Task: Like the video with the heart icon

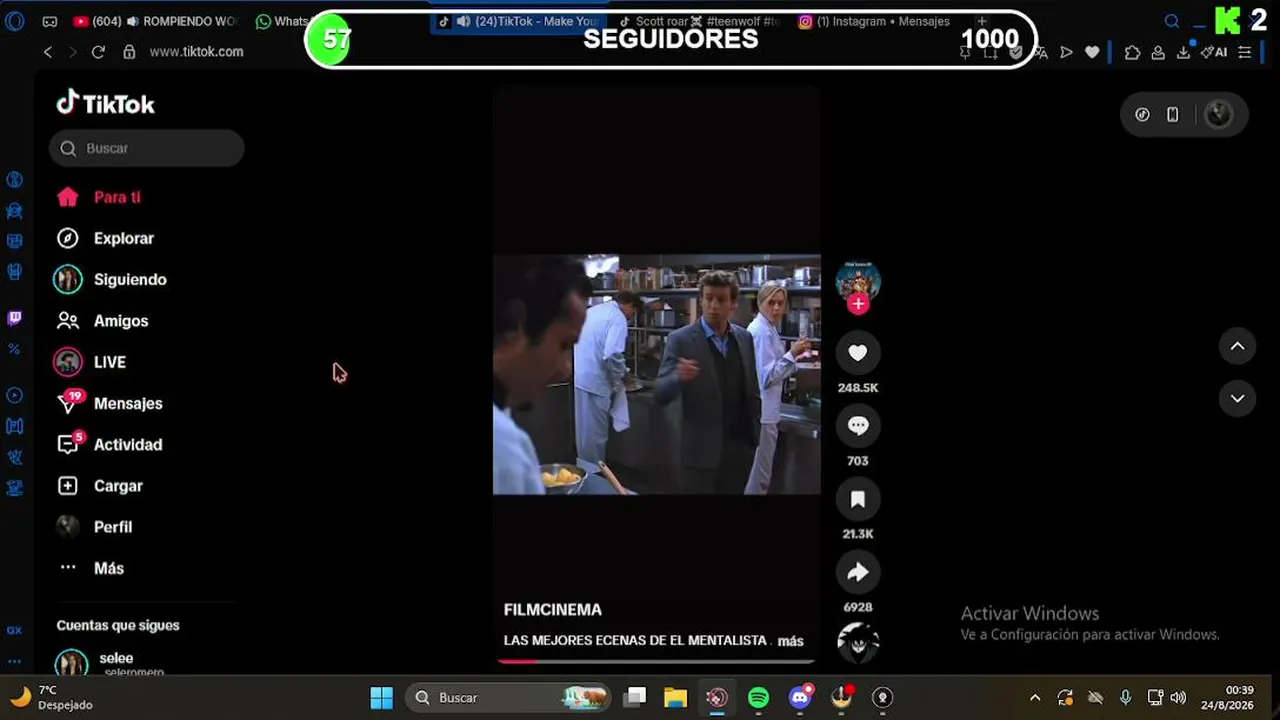Action: tap(858, 352)
